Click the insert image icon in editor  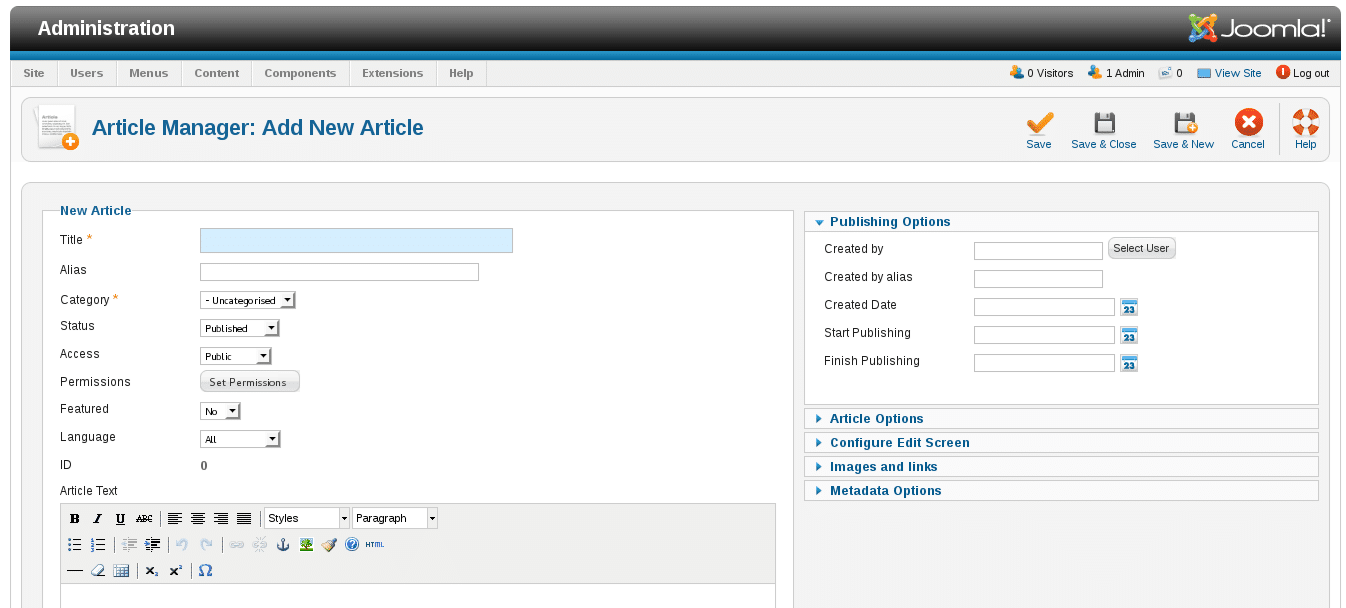click(306, 545)
